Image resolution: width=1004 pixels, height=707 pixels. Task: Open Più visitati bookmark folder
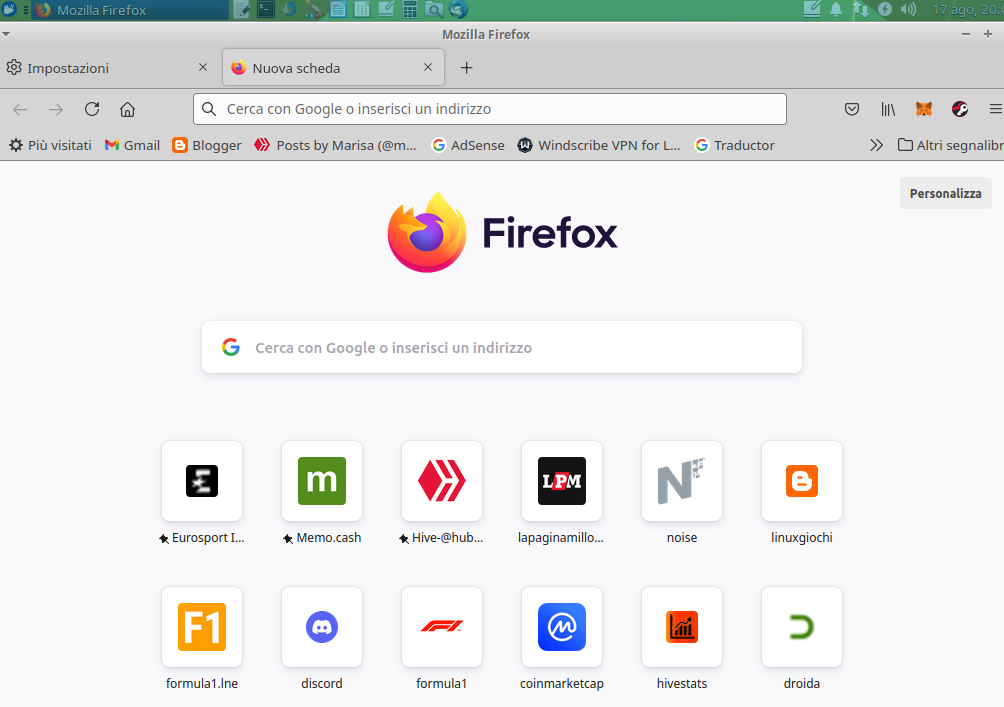50,145
